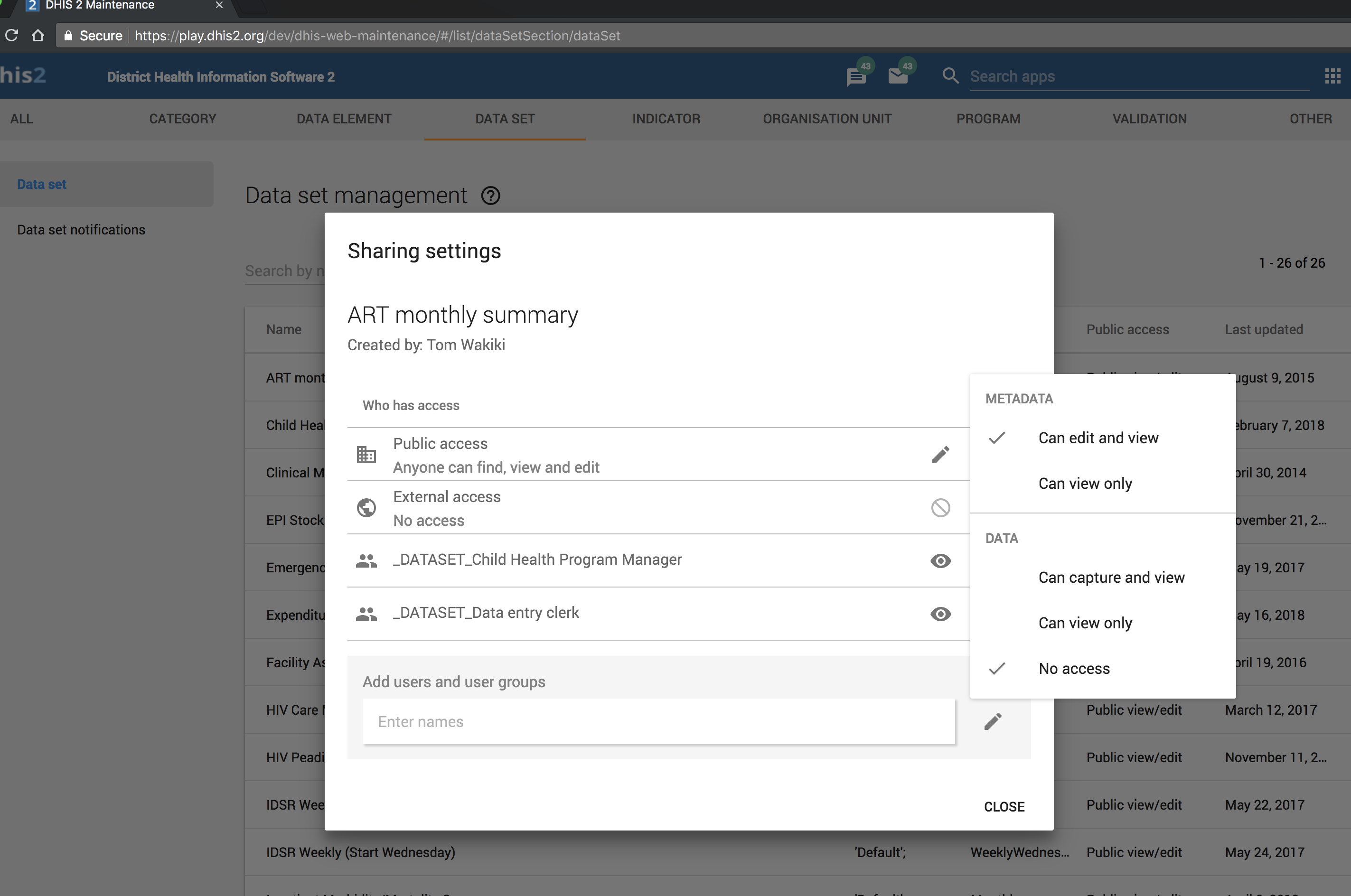
Task: Reload the page with browser refresh icon
Action: click(x=11, y=36)
